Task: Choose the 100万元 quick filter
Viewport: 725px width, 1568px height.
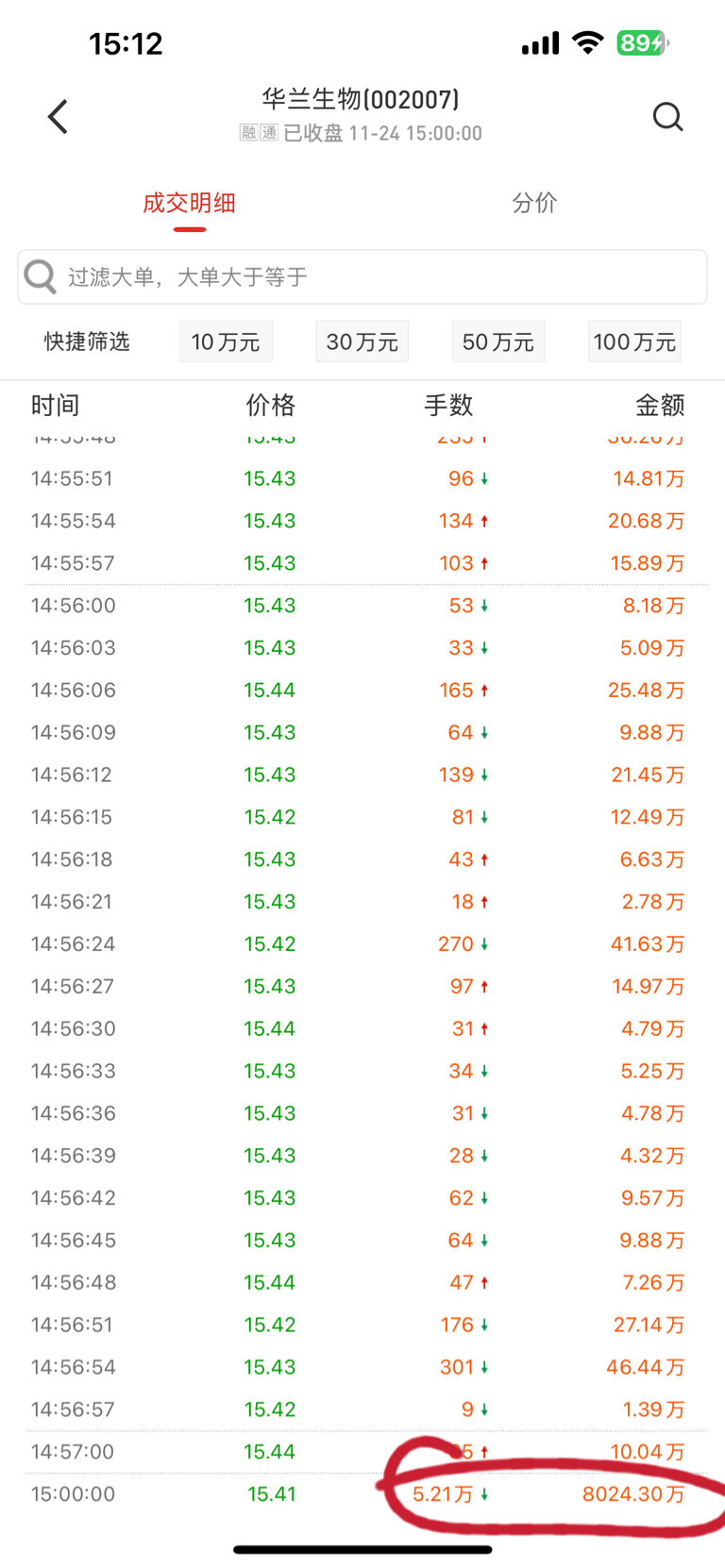Action: 634,342
